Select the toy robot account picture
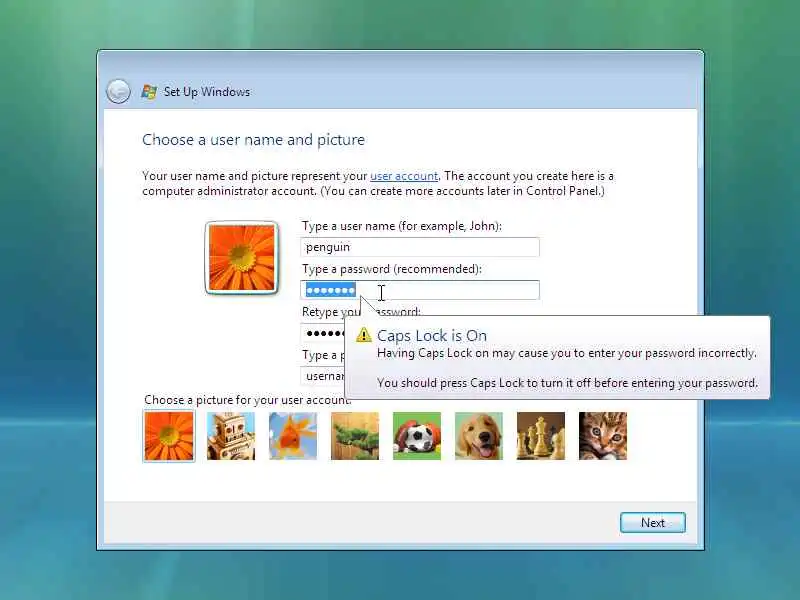The image size is (800, 600). click(x=231, y=436)
